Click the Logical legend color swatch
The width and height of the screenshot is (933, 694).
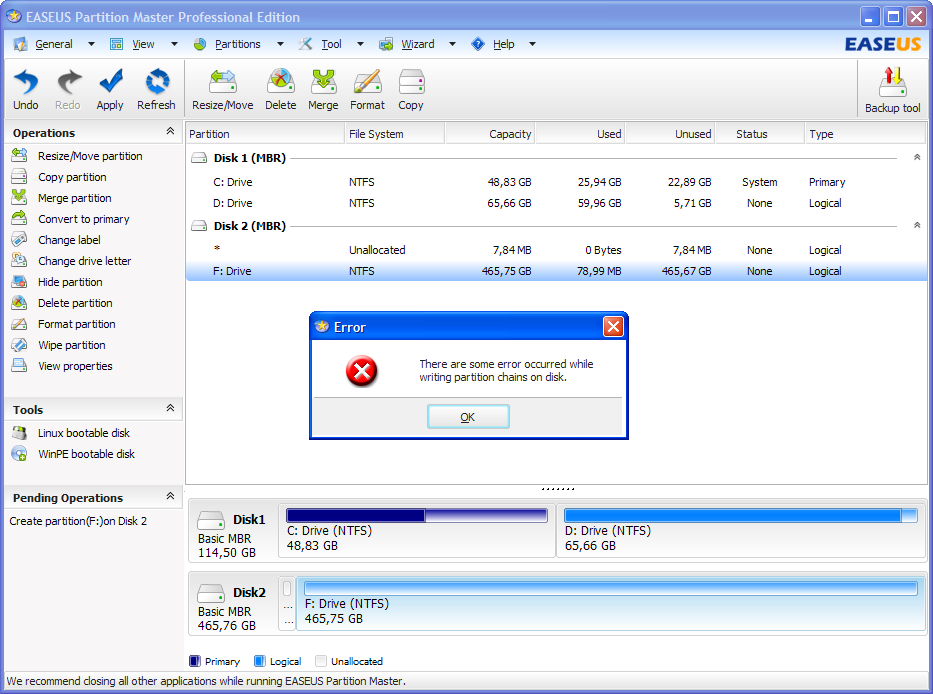[x=259, y=661]
